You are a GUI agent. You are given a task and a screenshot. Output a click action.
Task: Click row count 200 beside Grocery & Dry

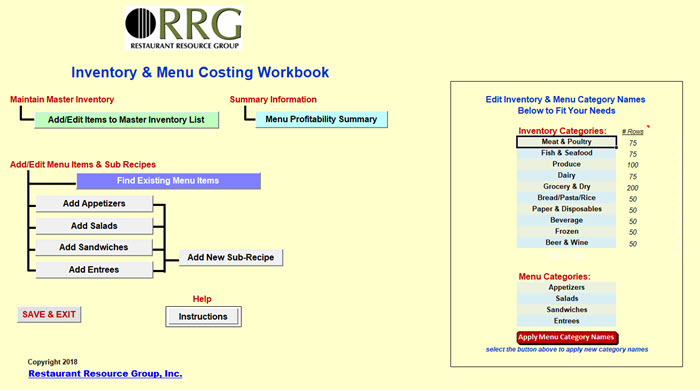point(633,188)
